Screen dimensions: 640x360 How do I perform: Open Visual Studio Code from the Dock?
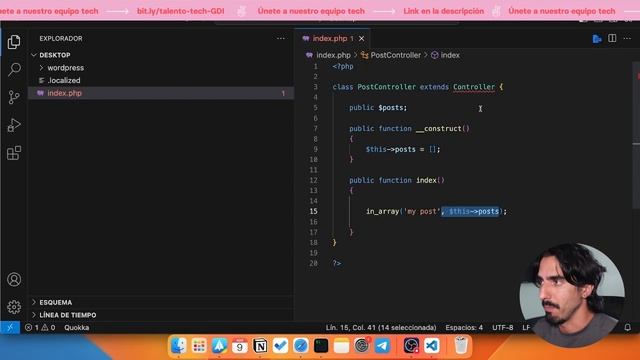click(431, 346)
